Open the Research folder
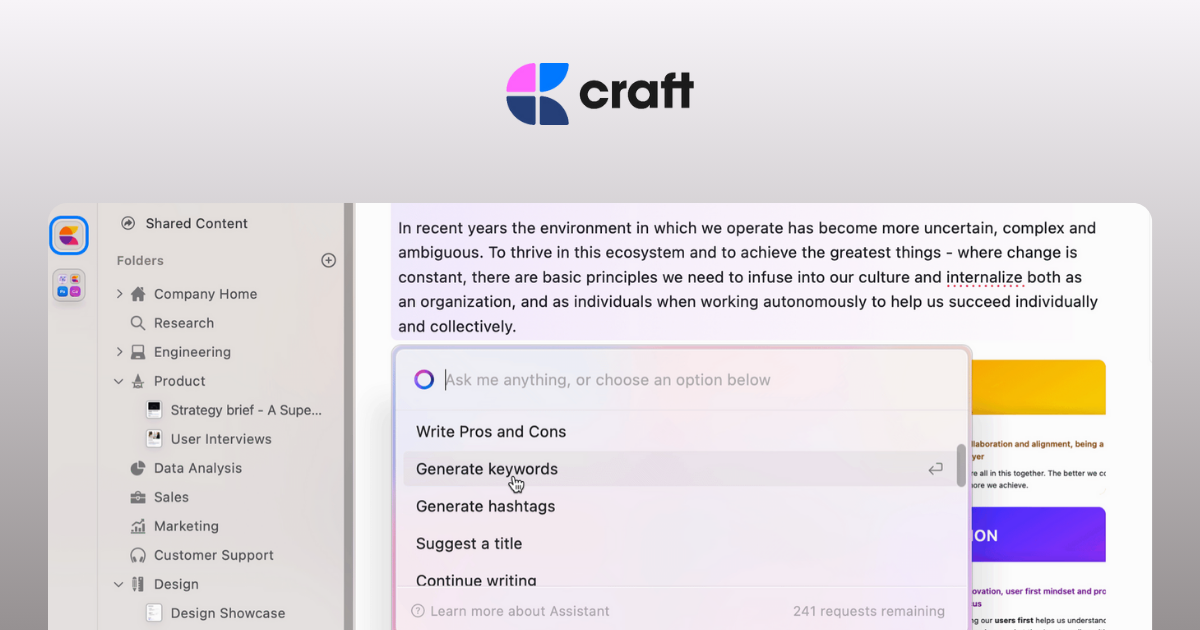 coord(184,323)
